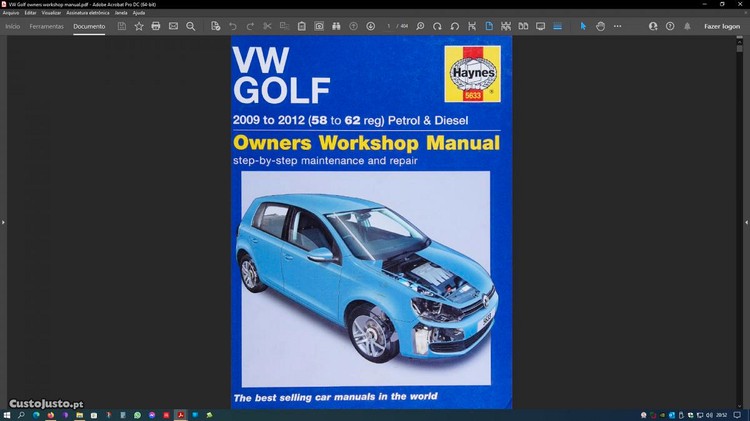Click the print icon in the toolbar

[156, 26]
